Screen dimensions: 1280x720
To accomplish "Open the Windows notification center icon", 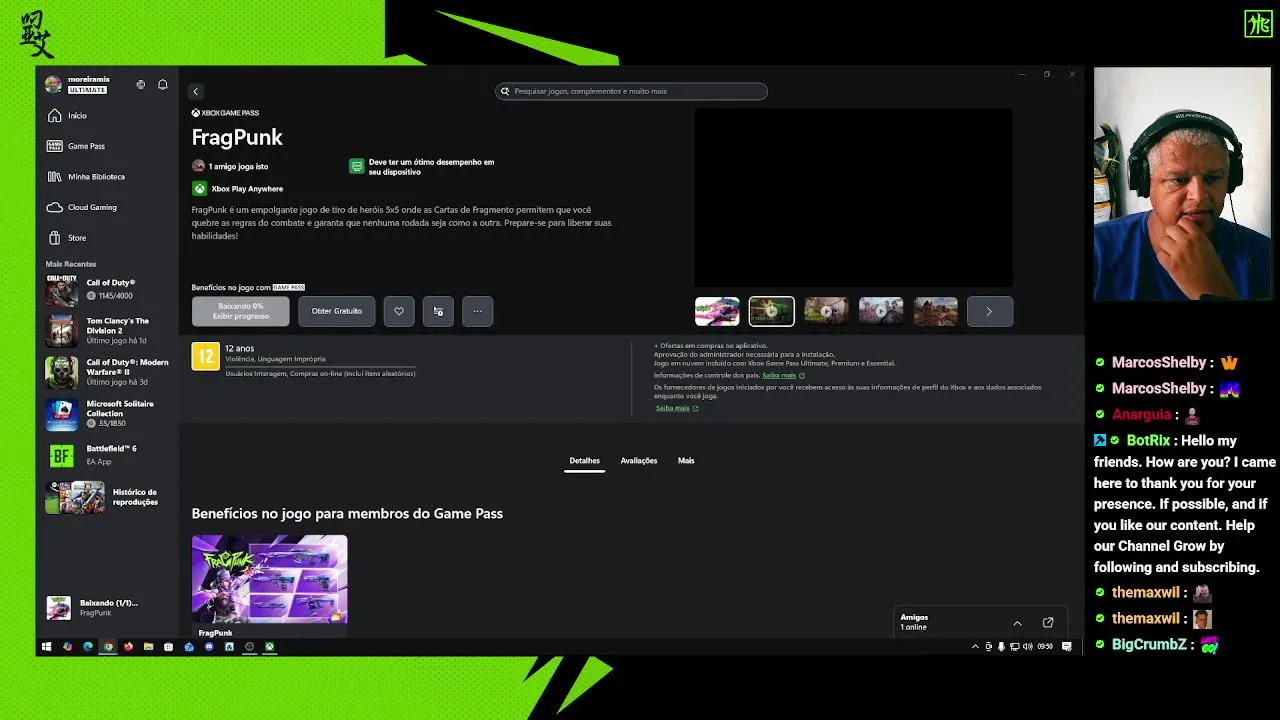I will [1067, 647].
